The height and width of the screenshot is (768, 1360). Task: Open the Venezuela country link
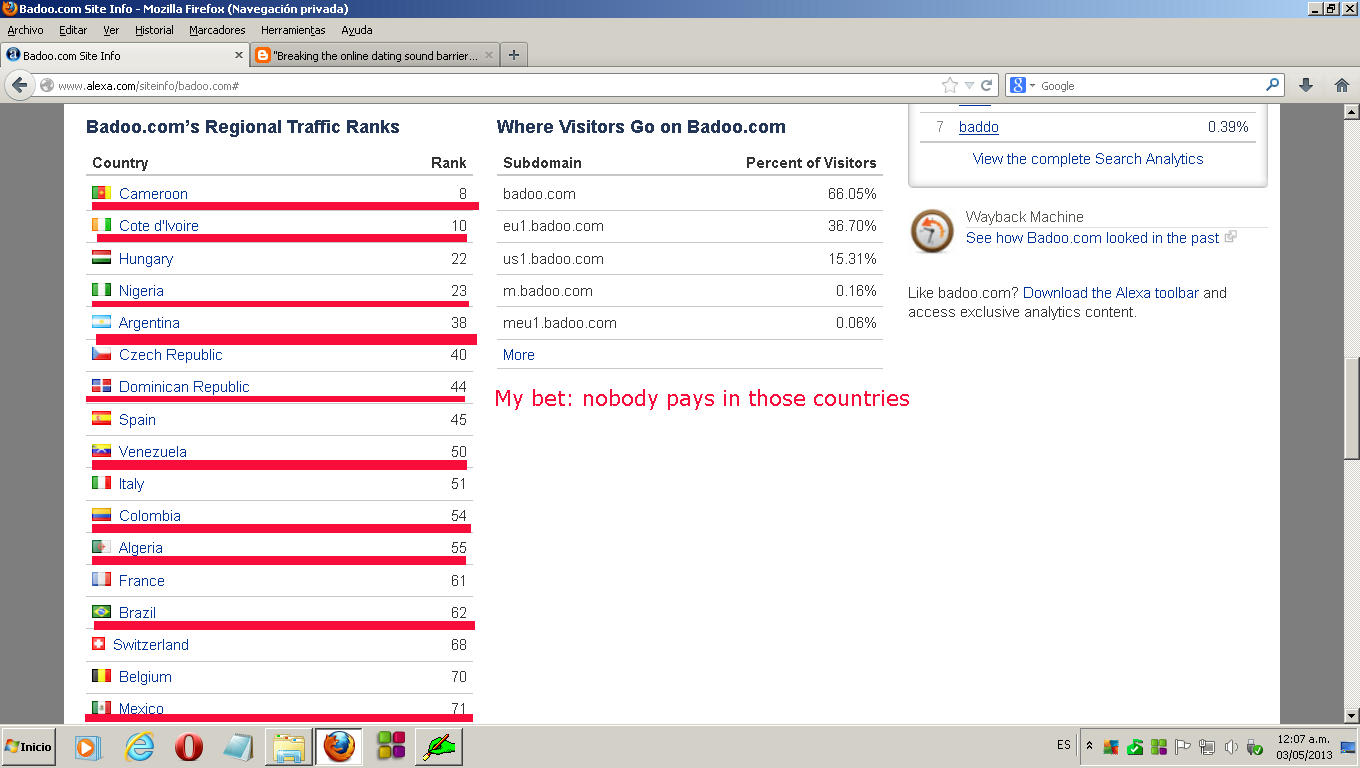[152, 452]
